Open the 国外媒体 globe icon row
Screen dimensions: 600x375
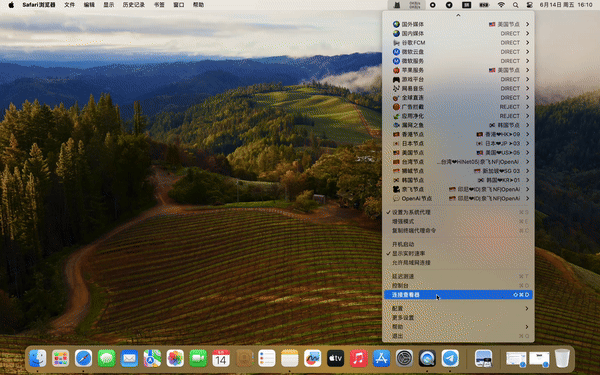coord(458,24)
